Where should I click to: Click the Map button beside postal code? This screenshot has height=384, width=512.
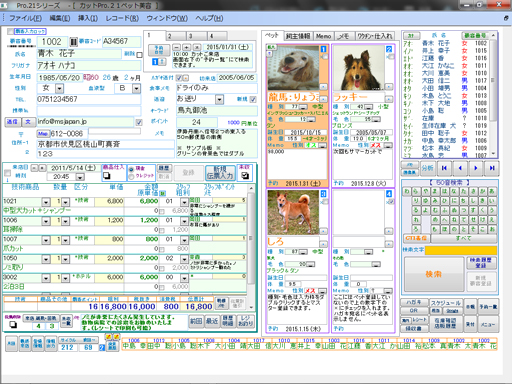point(43,134)
